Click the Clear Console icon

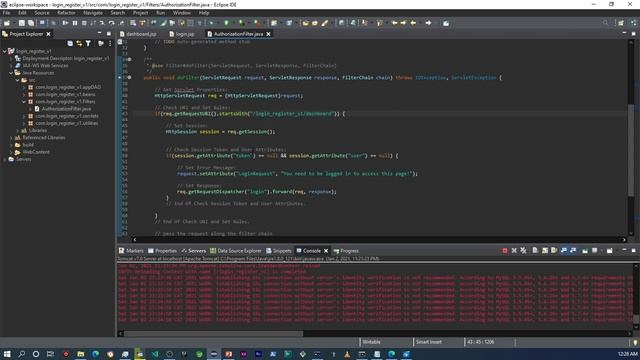click(535, 251)
